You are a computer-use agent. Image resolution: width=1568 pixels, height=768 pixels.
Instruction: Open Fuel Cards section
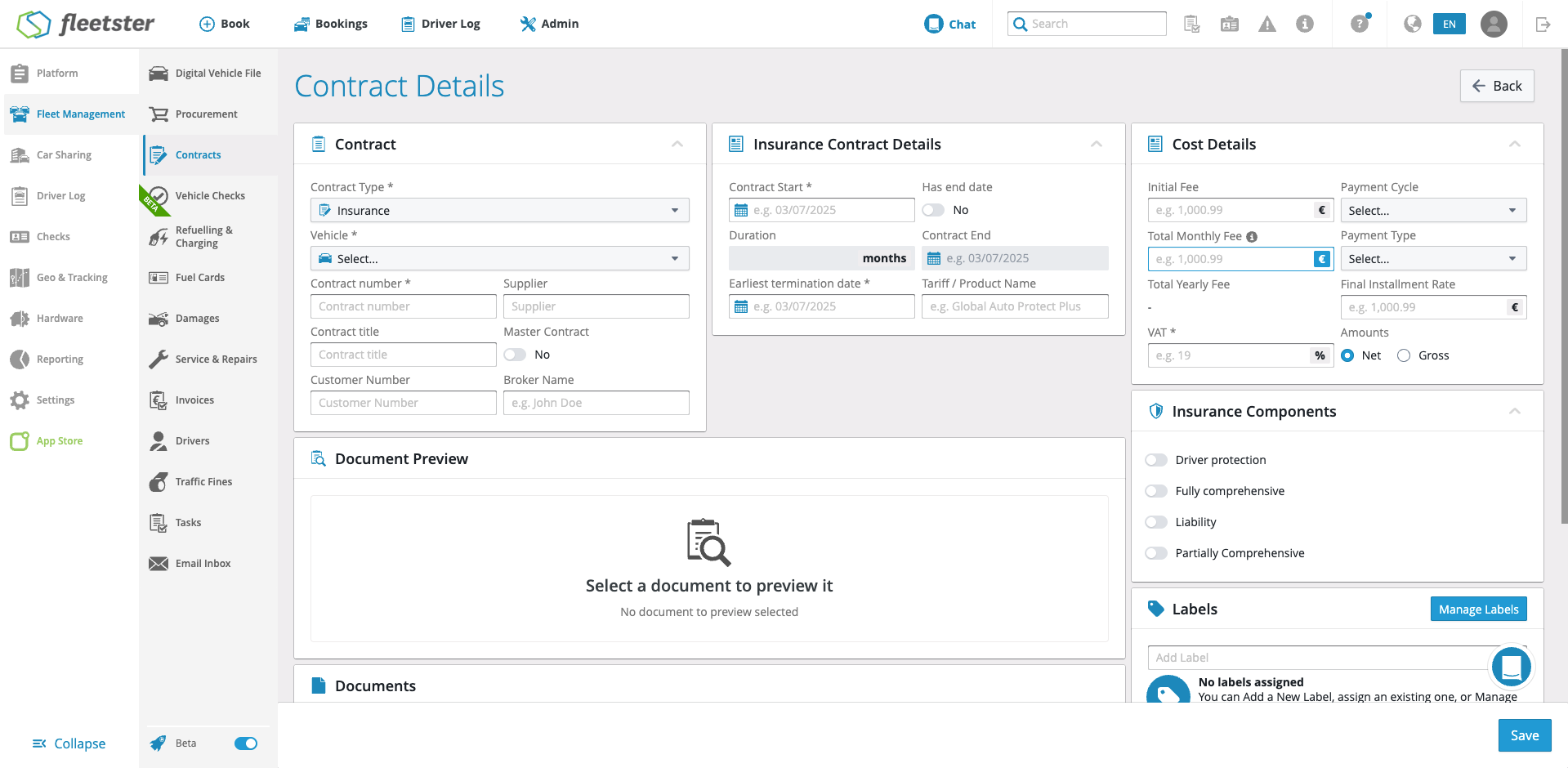[208, 277]
